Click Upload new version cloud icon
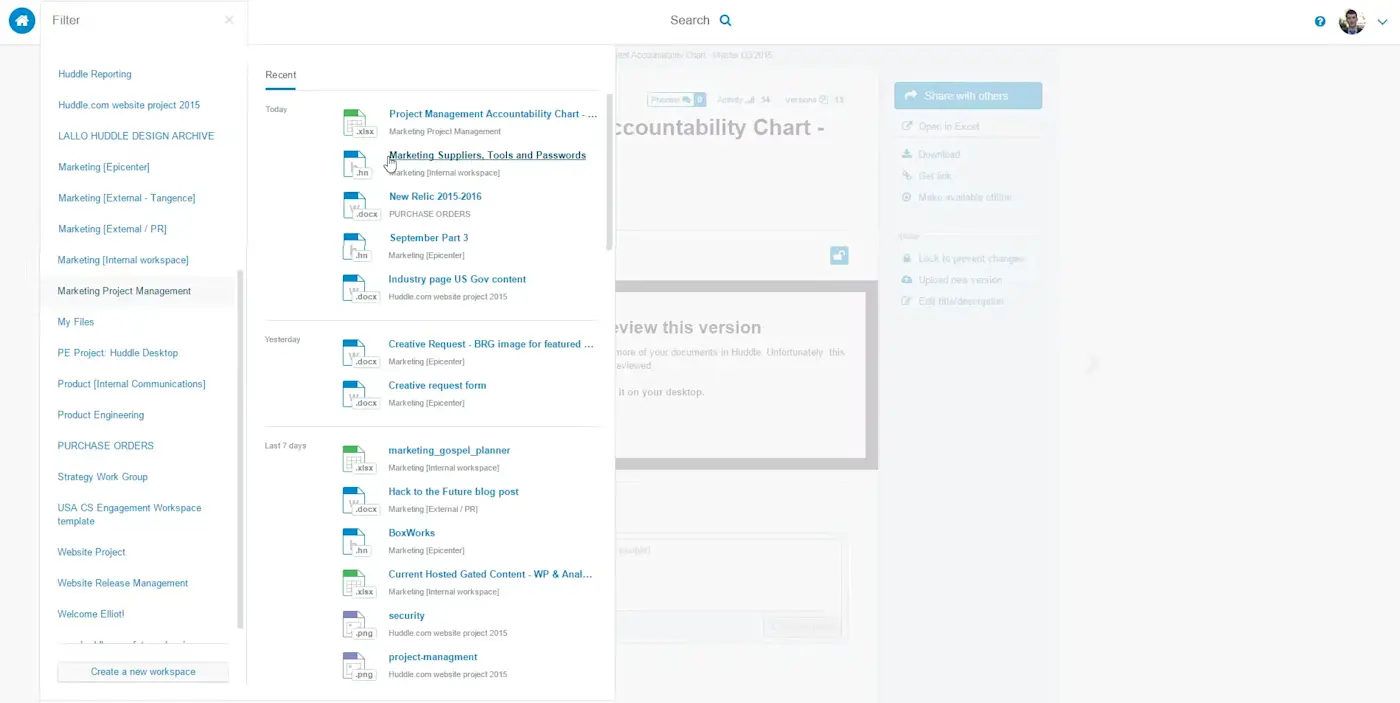 click(907, 280)
